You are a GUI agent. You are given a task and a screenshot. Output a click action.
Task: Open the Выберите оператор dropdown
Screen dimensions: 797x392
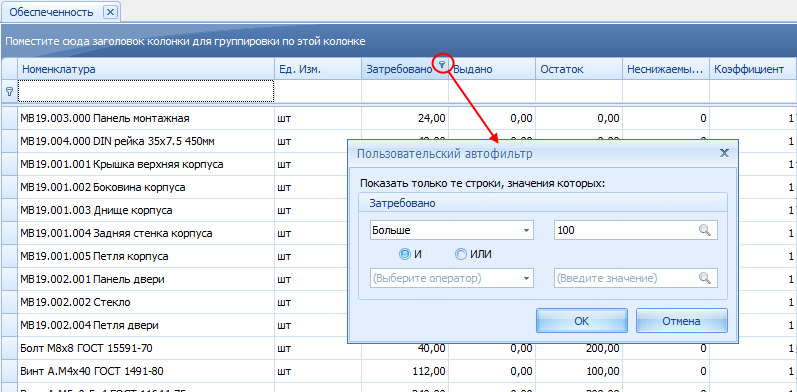526,279
